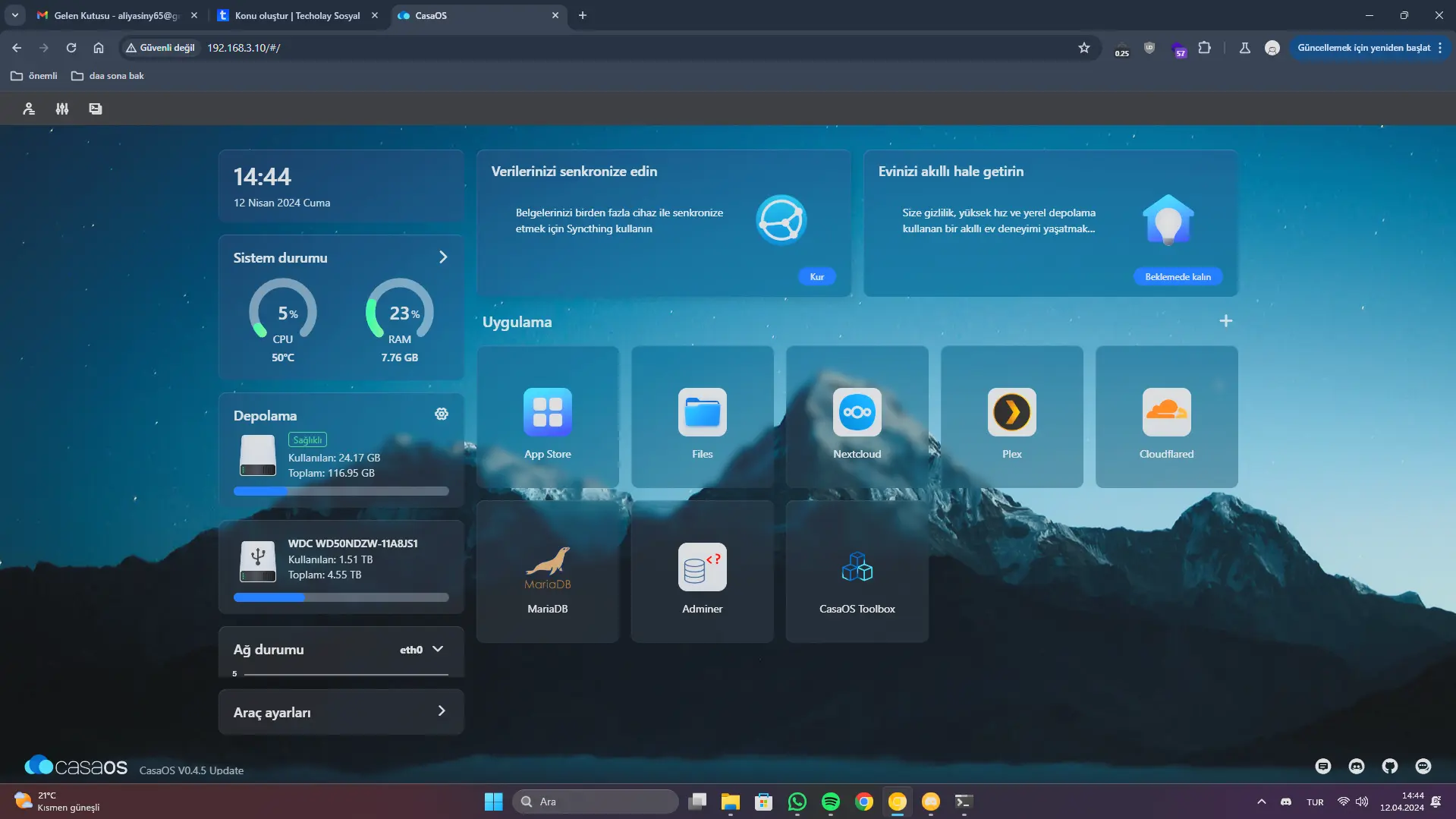The height and width of the screenshot is (819, 1456).
Task: Open the CasaOS terminal and logs icon
Action: point(96,109)
